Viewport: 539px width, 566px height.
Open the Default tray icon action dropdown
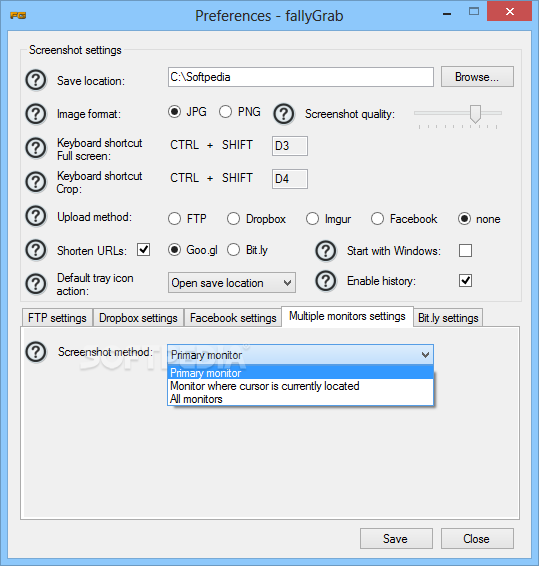pyautogui.click(x=232, y=283)
